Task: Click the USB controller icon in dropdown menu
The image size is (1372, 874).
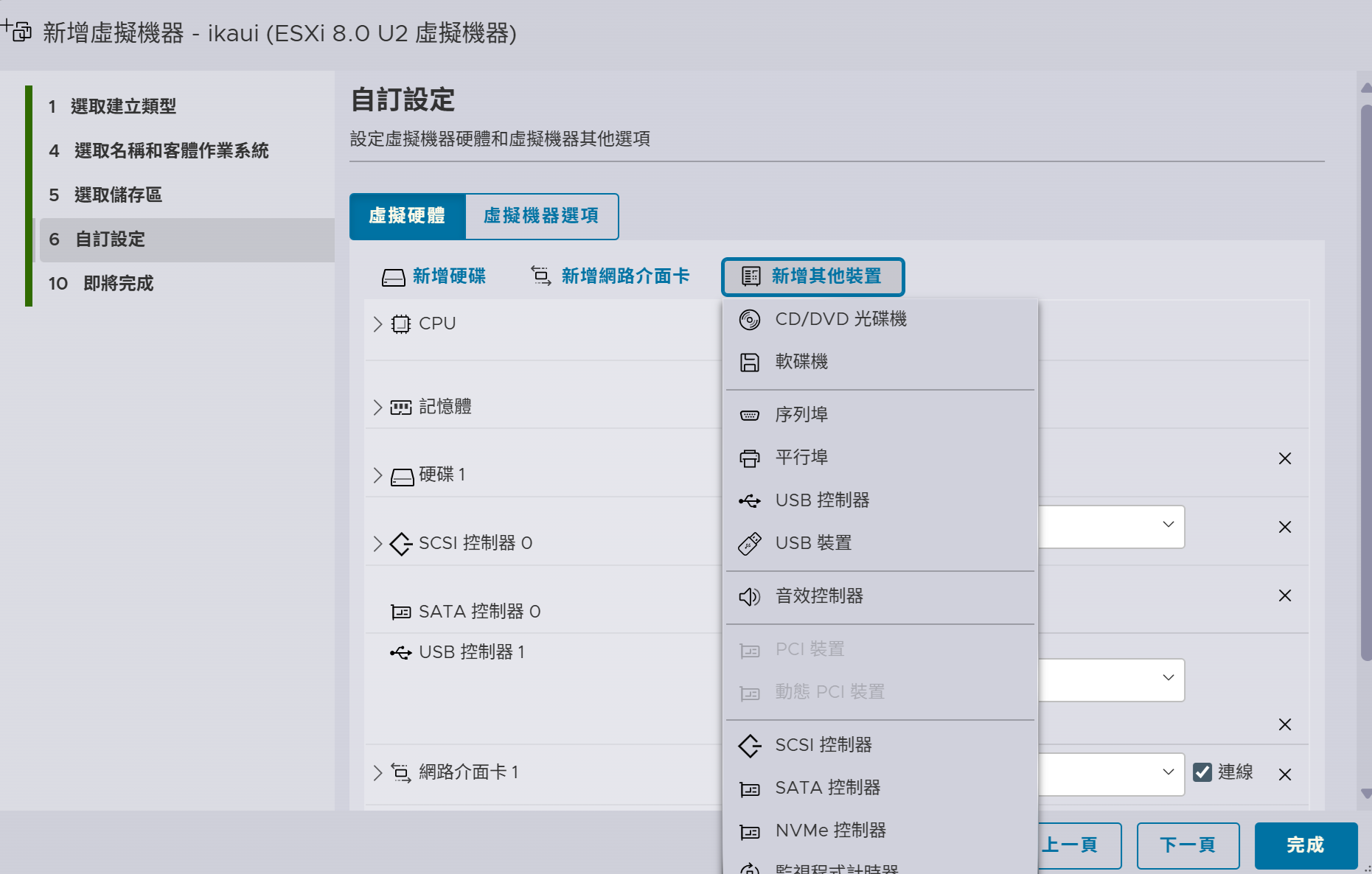Action: [749, 500]
